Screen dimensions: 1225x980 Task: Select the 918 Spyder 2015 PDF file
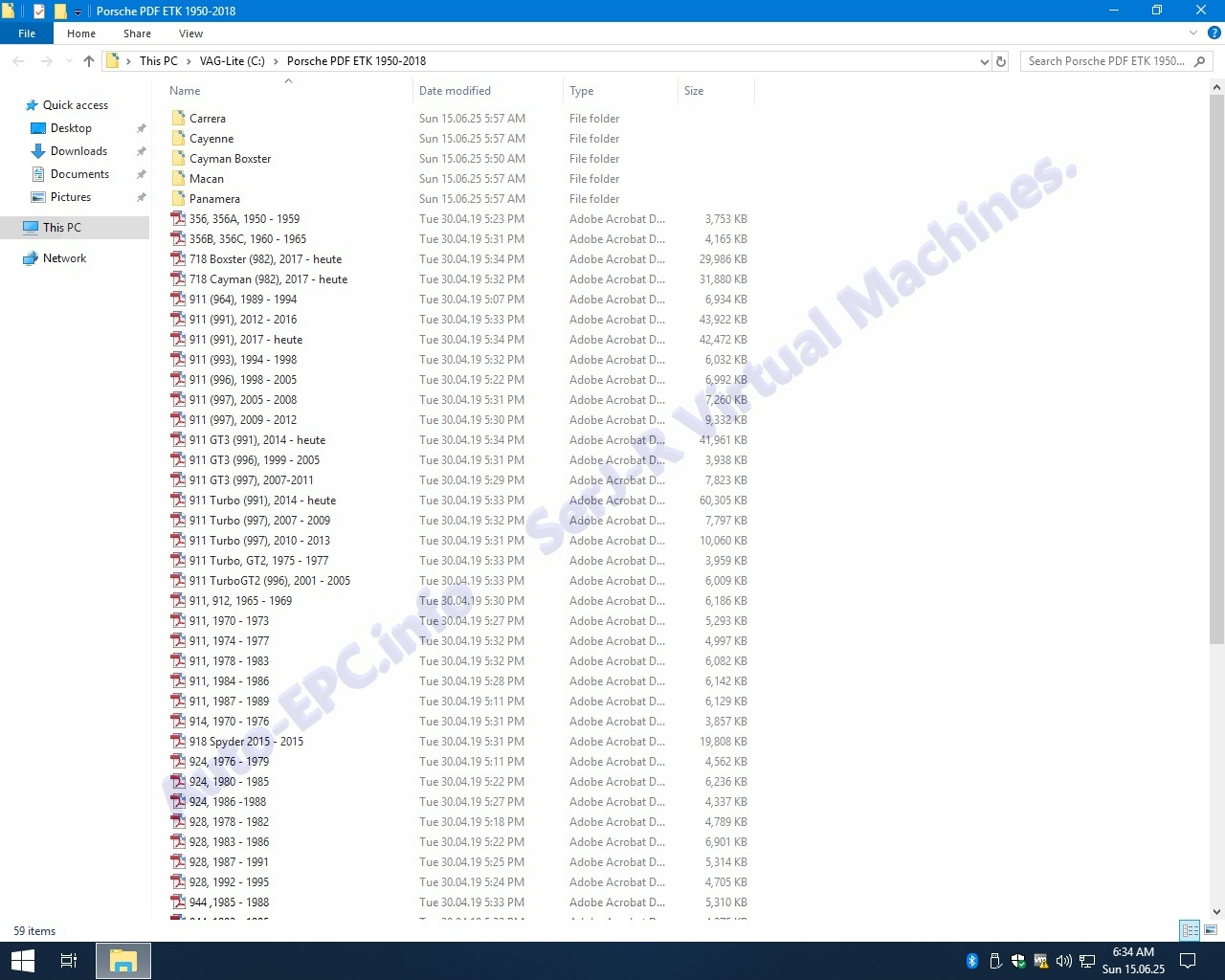pos(246,742)
